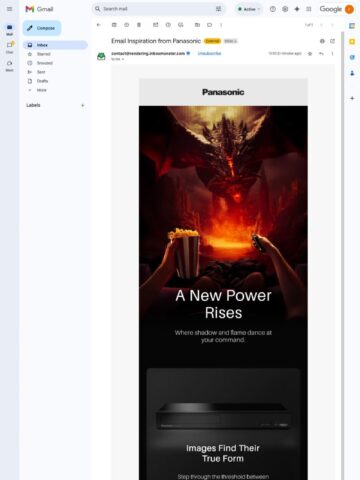Click the Compose button
Image resolution: width=360 pixels, height=480 pixels.
tap(42, 28)
